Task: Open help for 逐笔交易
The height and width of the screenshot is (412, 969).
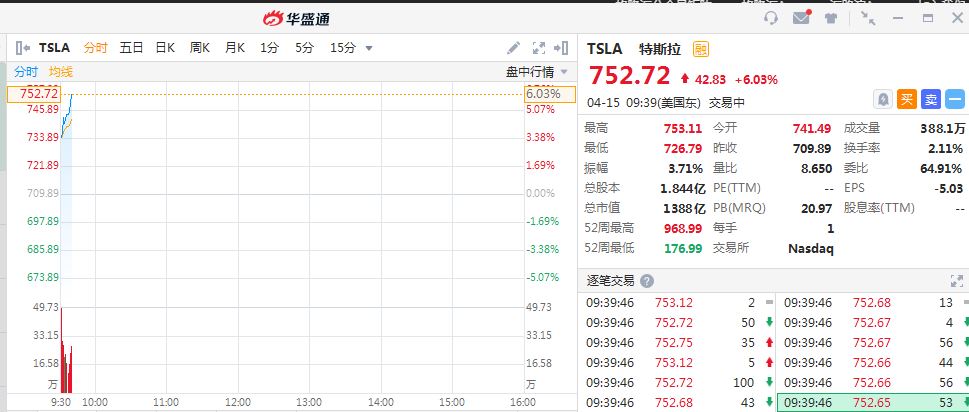Action: point(647,281)
